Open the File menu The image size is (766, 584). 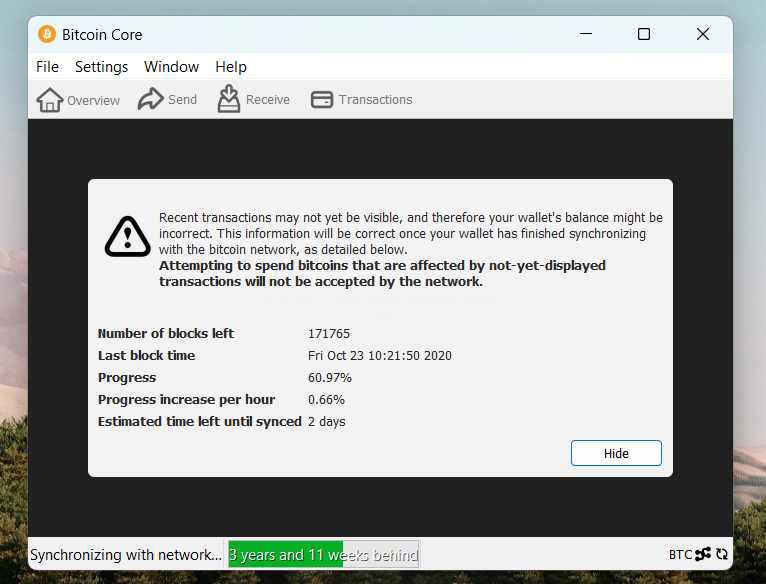point(47,66)
